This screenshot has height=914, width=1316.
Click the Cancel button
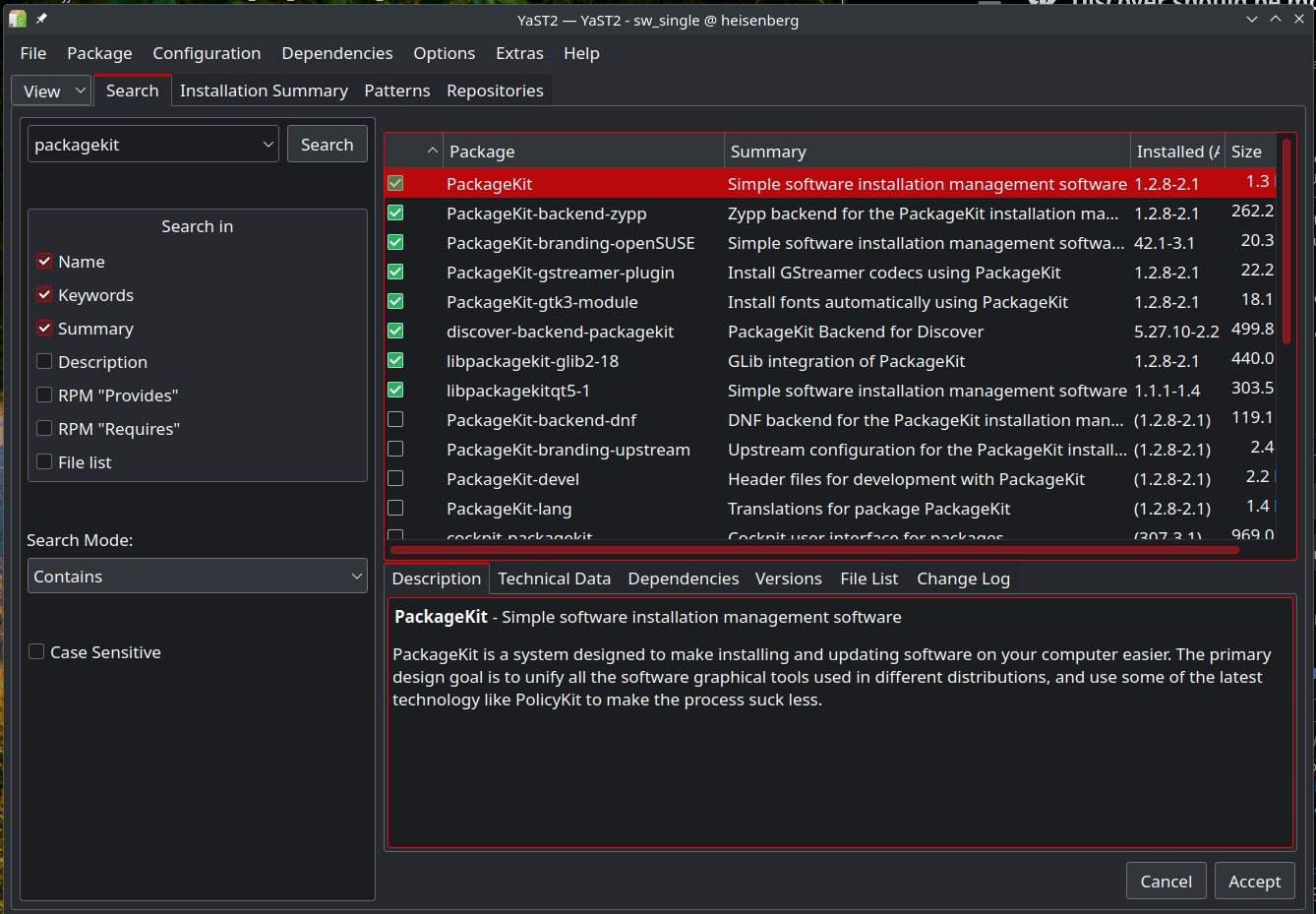pos(1166,882)
